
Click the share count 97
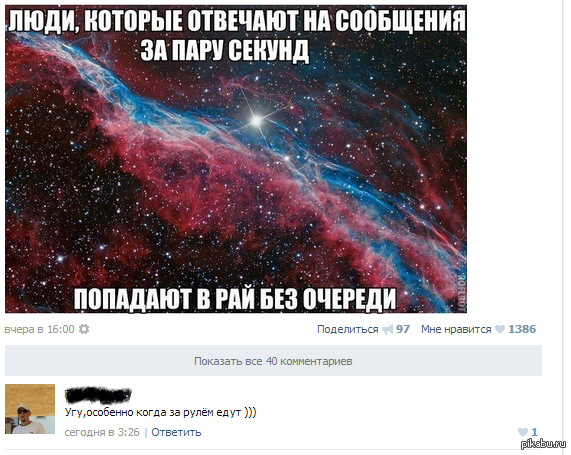coord(403,329)
